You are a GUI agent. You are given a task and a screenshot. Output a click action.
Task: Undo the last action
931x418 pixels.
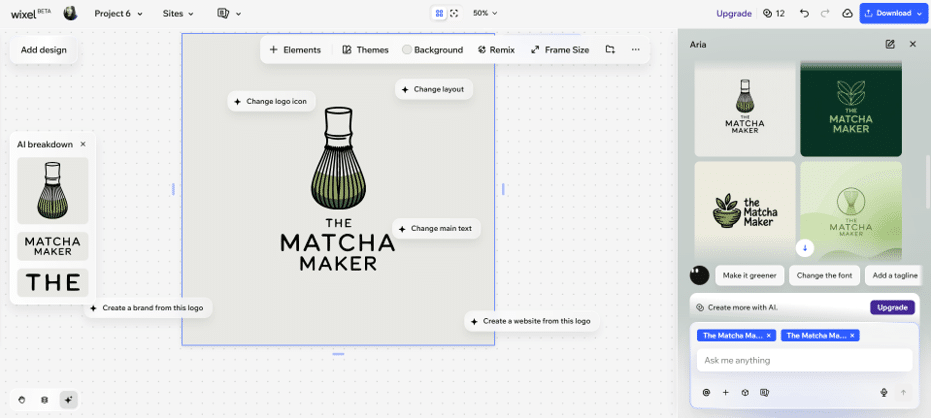805,14
